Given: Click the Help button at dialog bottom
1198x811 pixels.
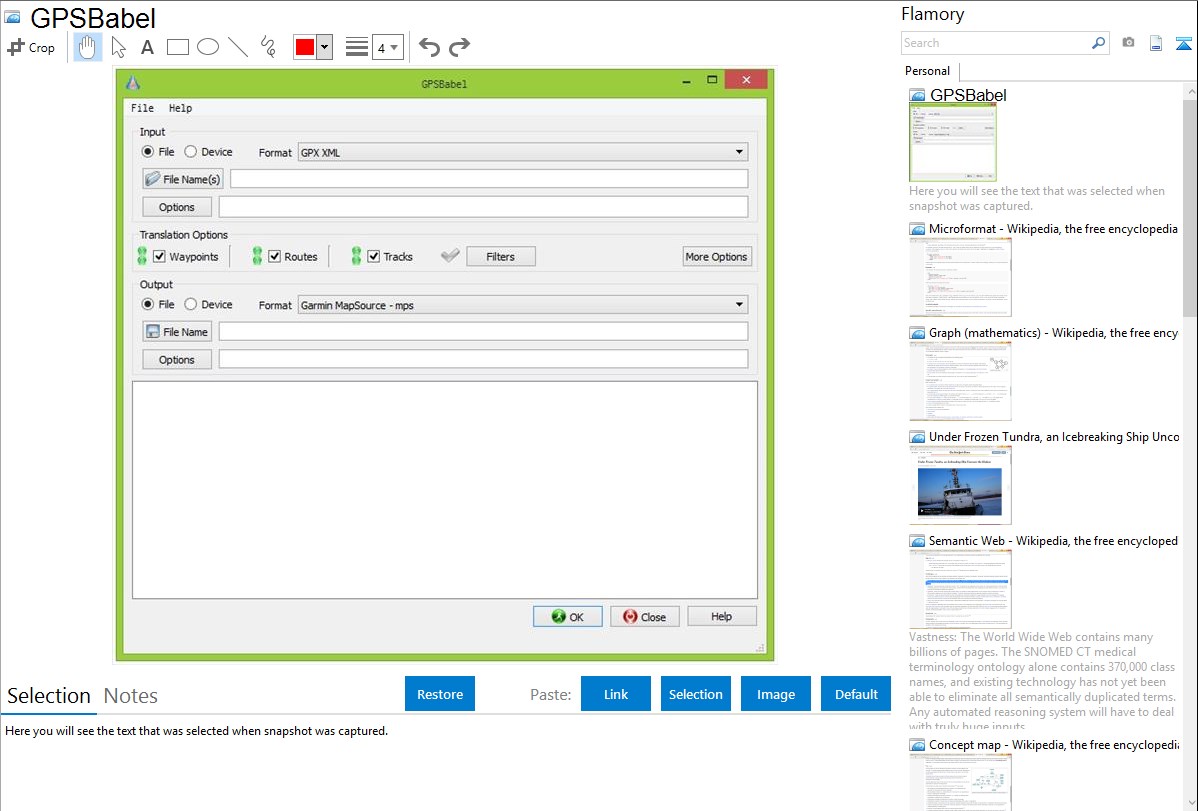Looking at the screenshot, I should (722, 617).
